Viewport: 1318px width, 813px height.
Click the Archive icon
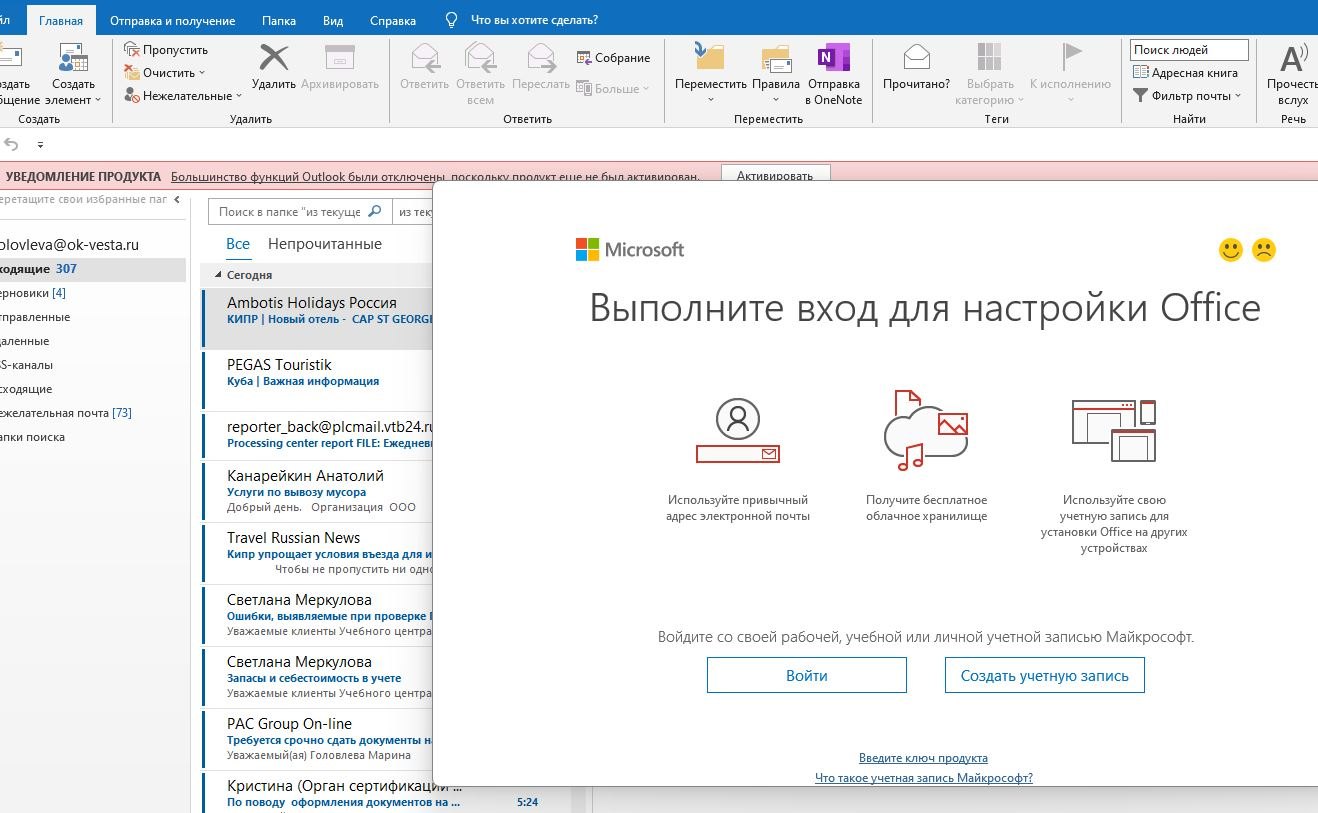340,58
